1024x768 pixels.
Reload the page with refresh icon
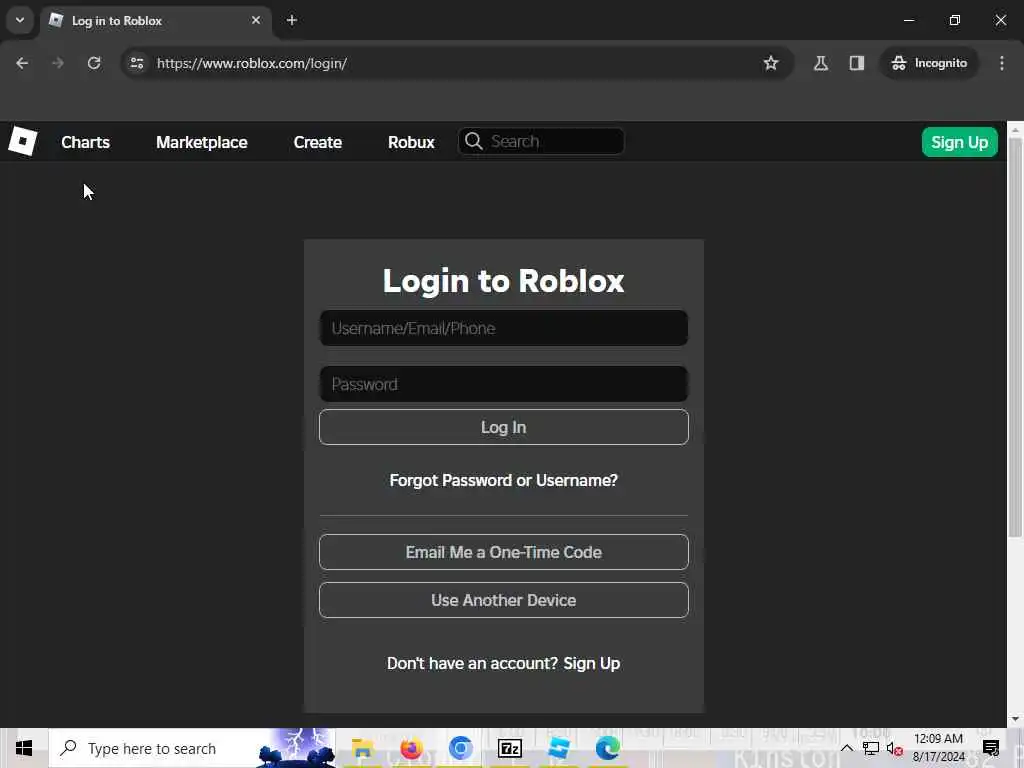click(x=94, y=63)
